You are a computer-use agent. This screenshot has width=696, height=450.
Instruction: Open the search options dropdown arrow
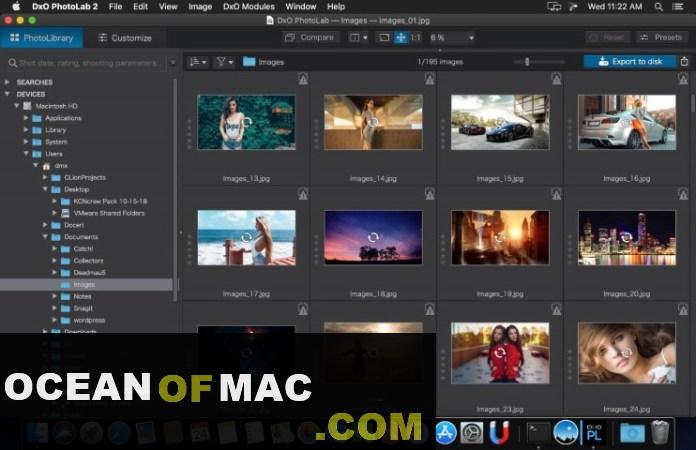pos(173,63)
